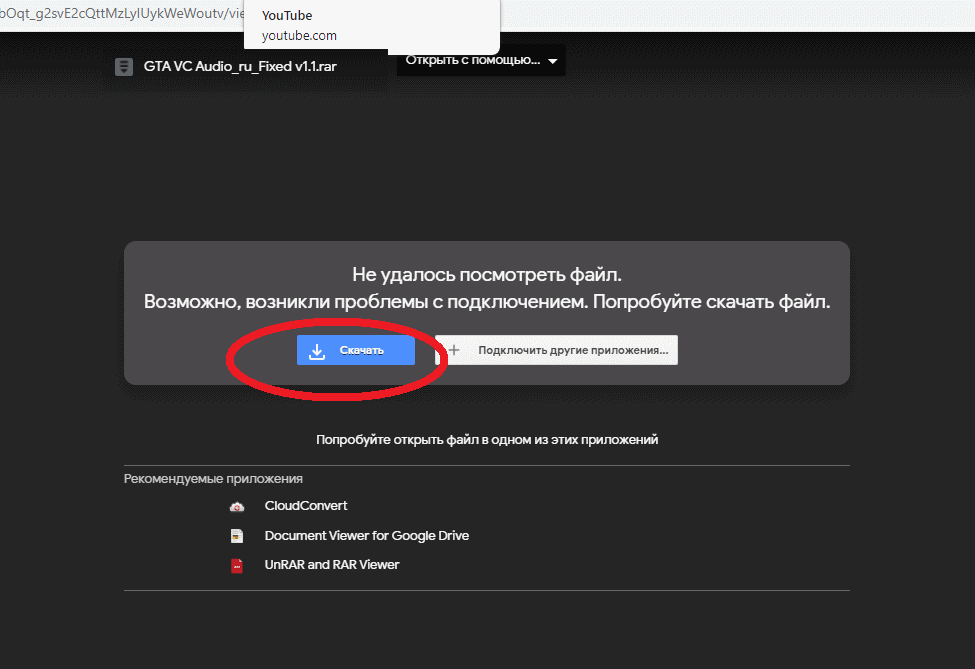
Task: Click the red UnRAR app icon
Action: [x=237, y=566]
